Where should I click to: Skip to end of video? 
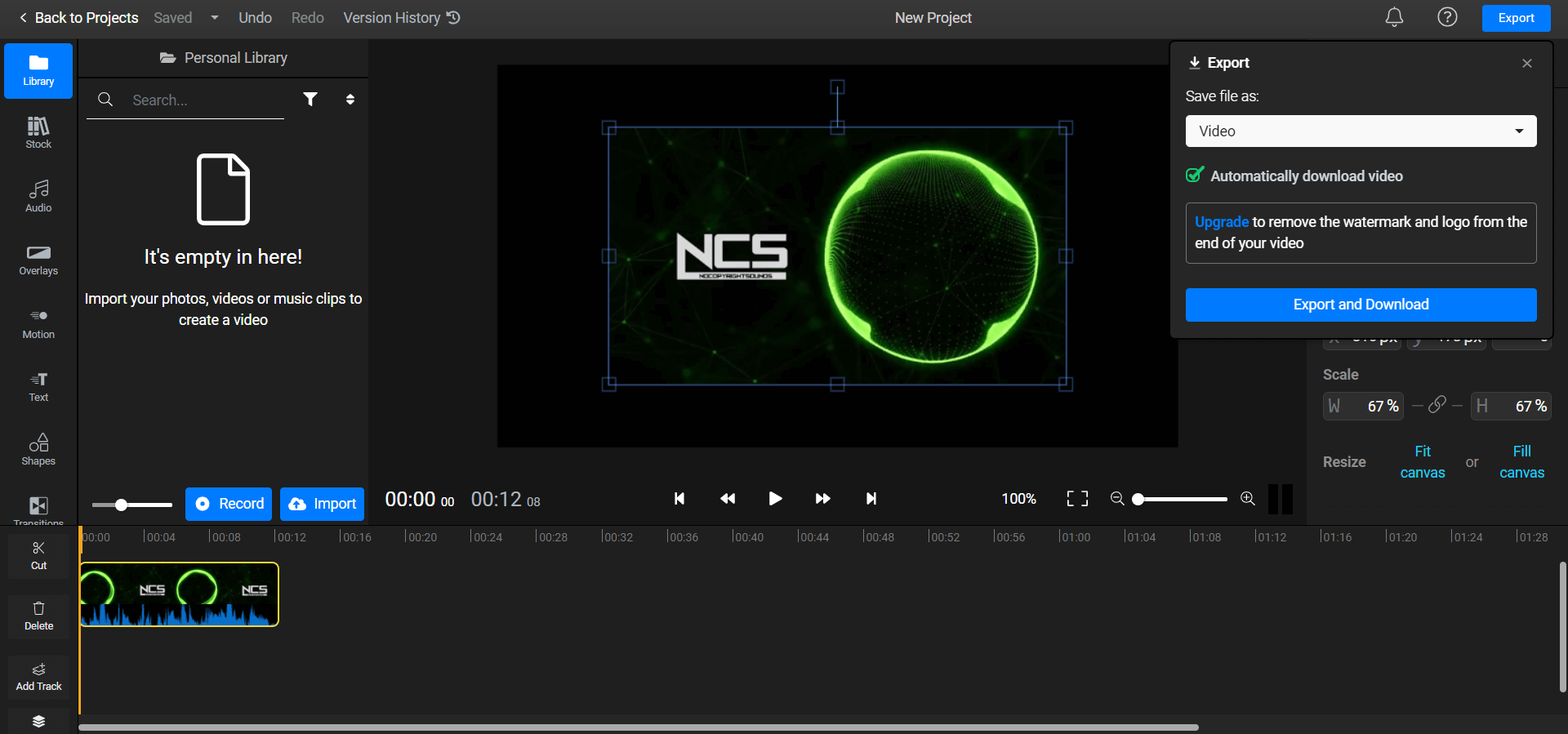pos(871,499)
